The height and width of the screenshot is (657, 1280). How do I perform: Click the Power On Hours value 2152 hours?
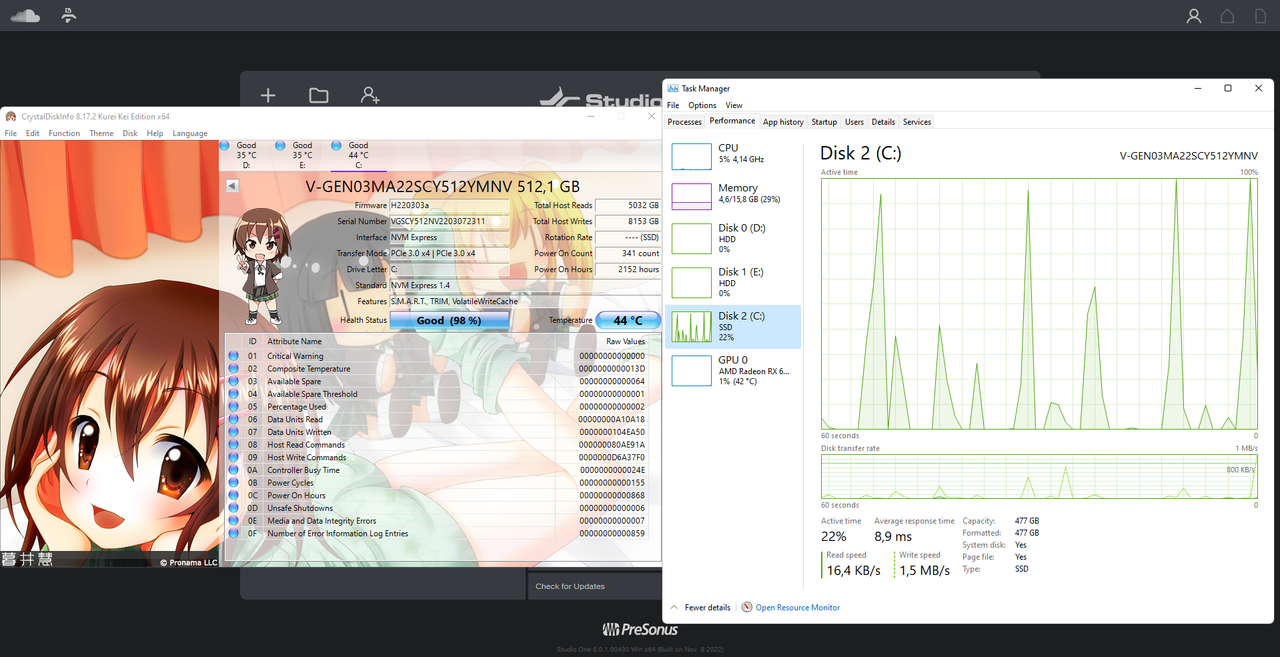pyautogui.click(x=628, y=269)
